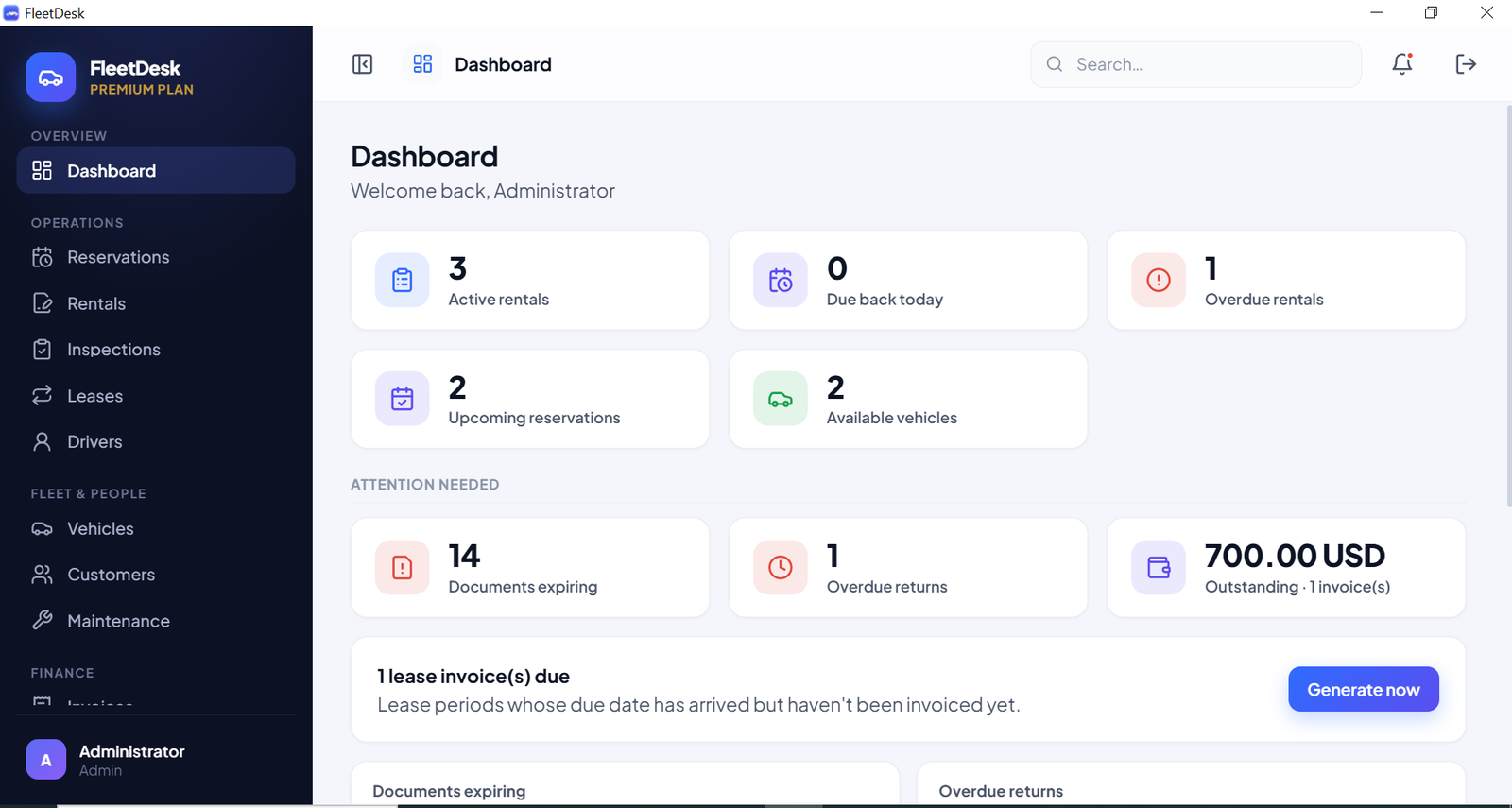Go to Customers page

click(156, 575)
